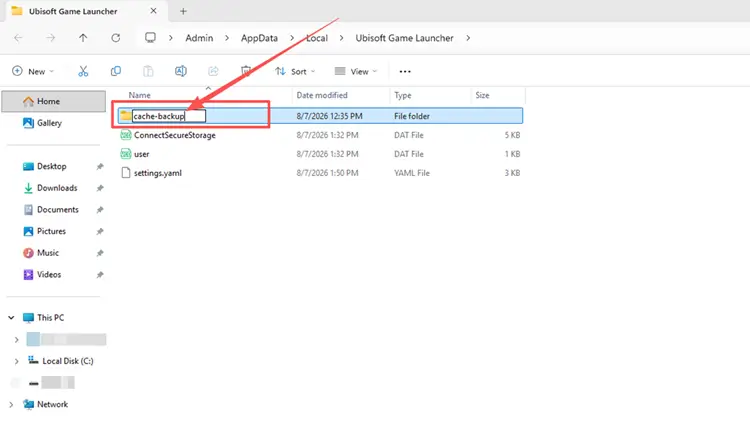The image size is (750, 443).
Task: Open the Videos quick access folder
Action: coord(49,275)
